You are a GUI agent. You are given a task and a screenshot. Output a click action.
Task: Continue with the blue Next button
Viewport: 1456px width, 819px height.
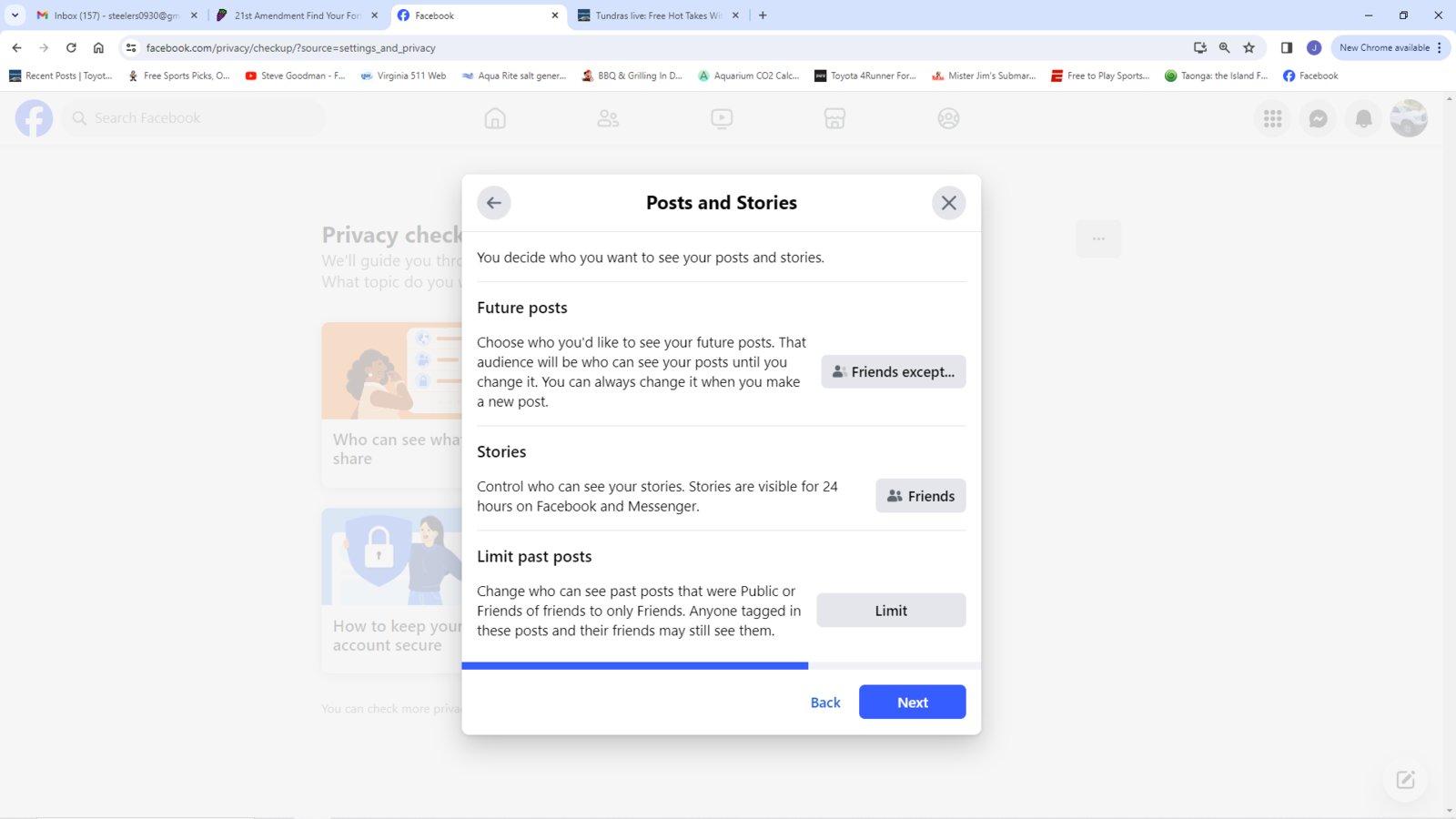tap(912, 703)
